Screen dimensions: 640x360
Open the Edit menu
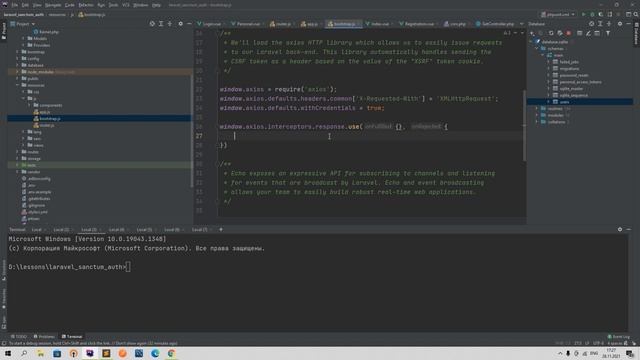point(25,5)
